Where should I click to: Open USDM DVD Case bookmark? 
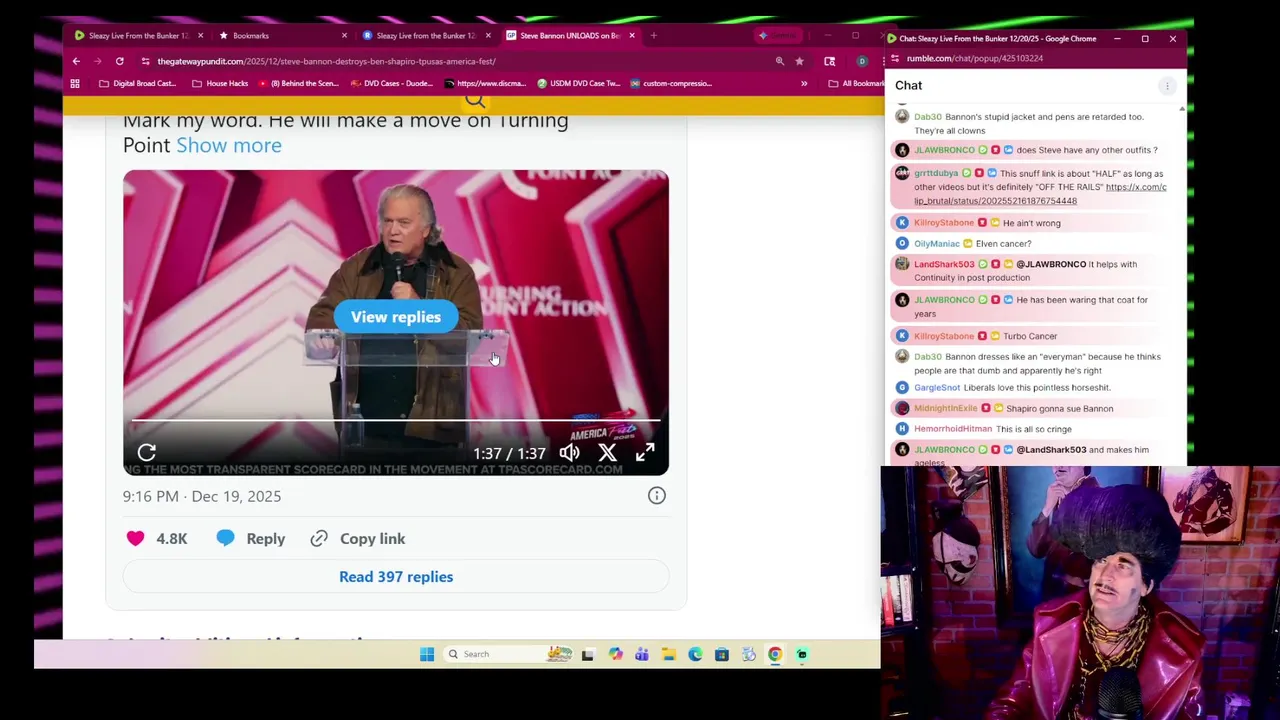pyautogui.click(x=579, y=83)
